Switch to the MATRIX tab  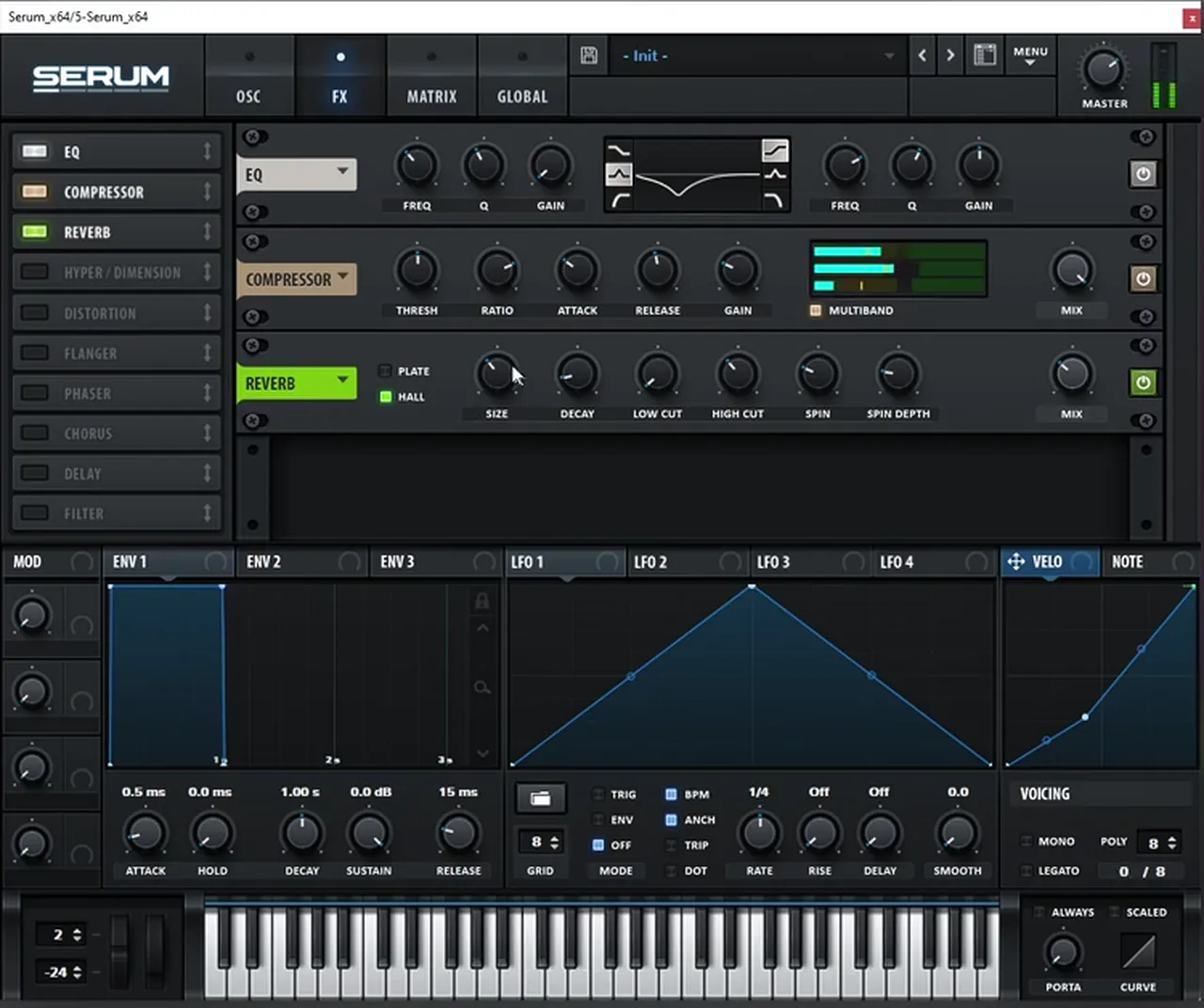(x=432, y=77)
